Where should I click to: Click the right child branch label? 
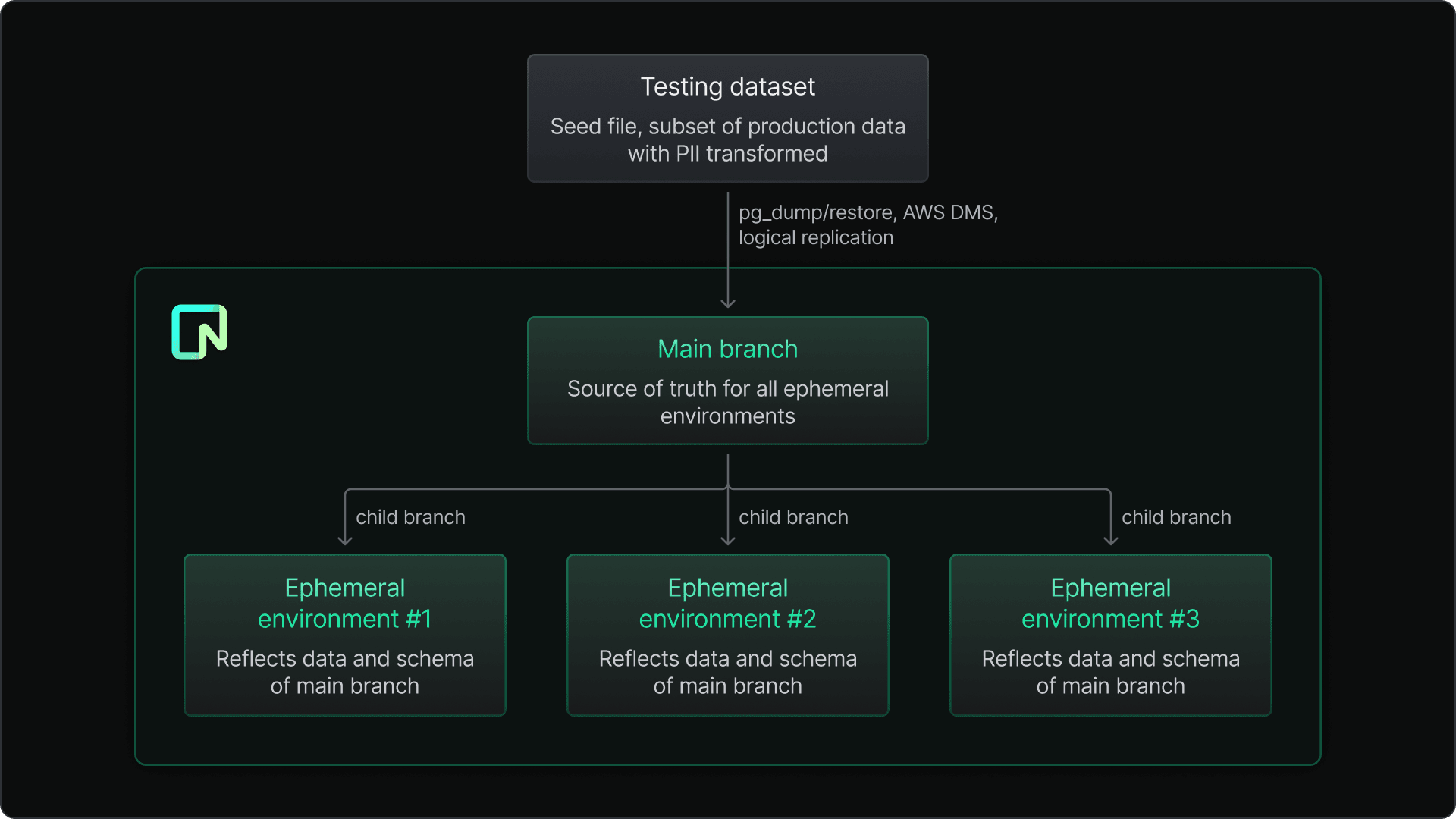(1176, 517)
